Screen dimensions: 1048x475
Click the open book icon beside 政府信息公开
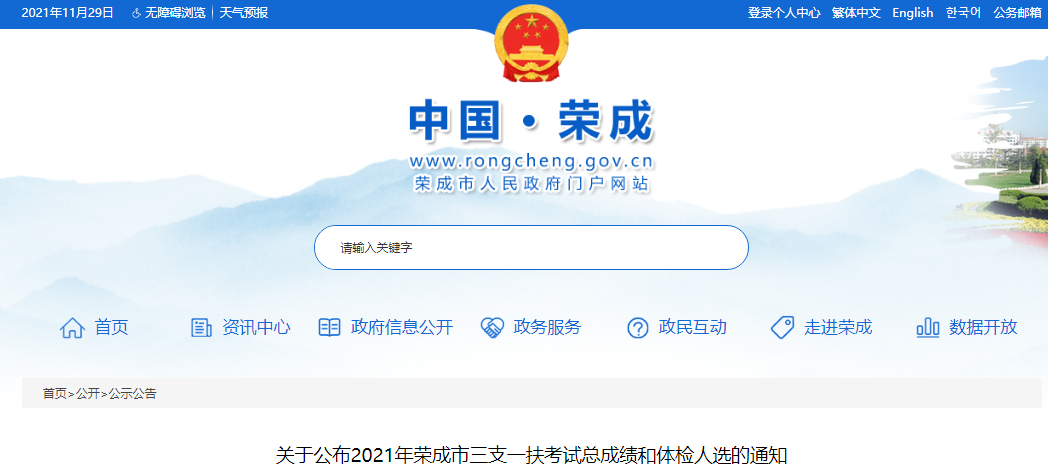(330, 327)
